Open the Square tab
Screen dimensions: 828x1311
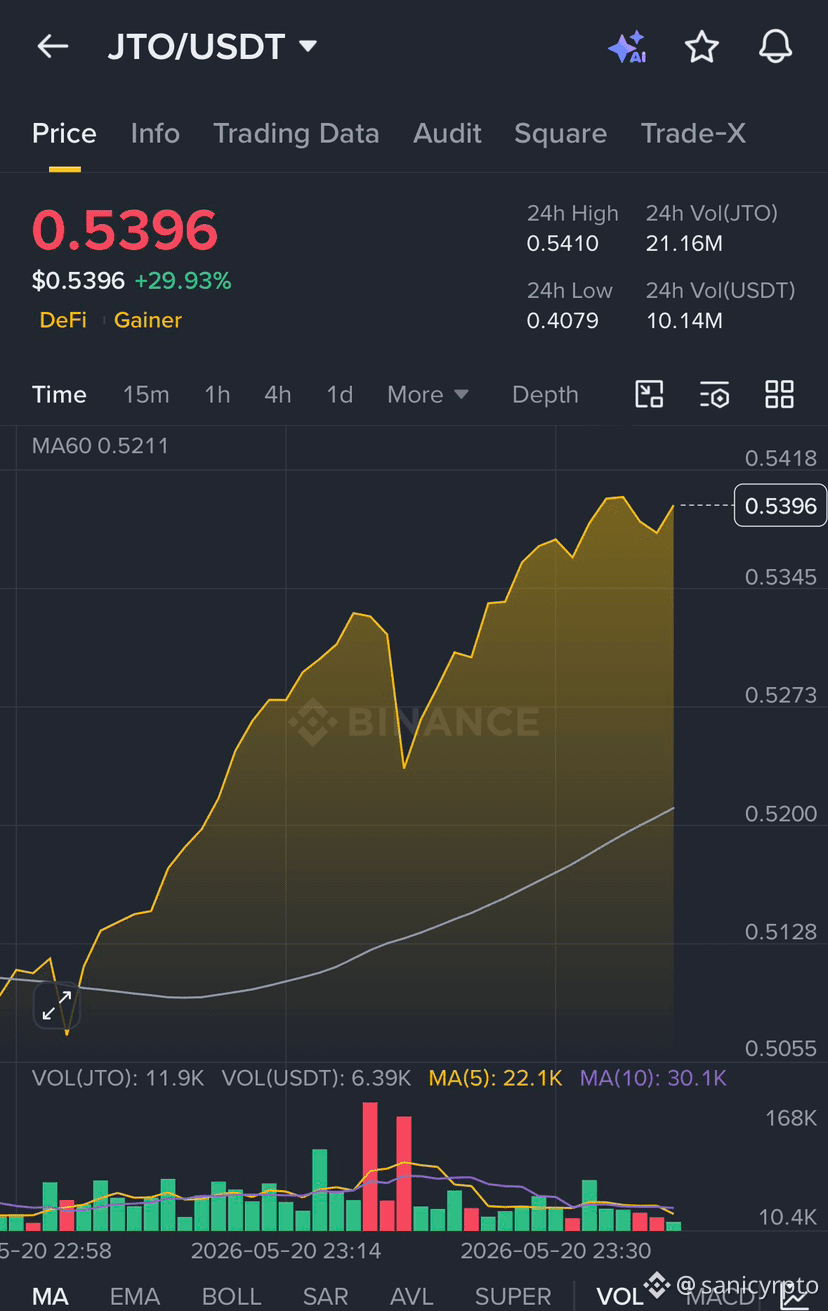point(560,134)
